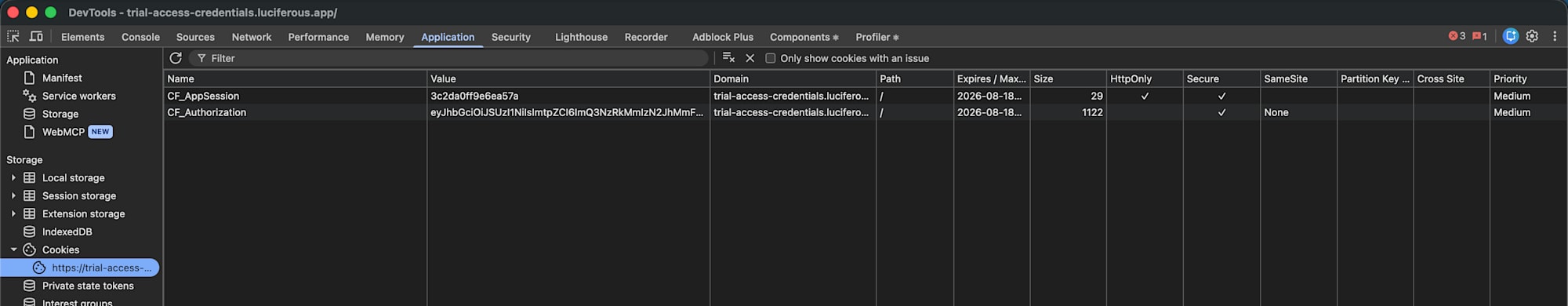Activate the inspect element picker icon
This screenshot has height=306, width=1568.
(x=13, y=36)
